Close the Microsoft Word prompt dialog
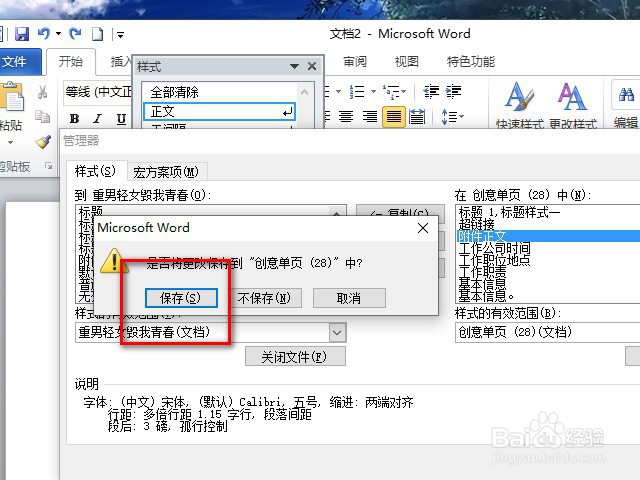The image size is (640, 480). (x=423, y=228)
